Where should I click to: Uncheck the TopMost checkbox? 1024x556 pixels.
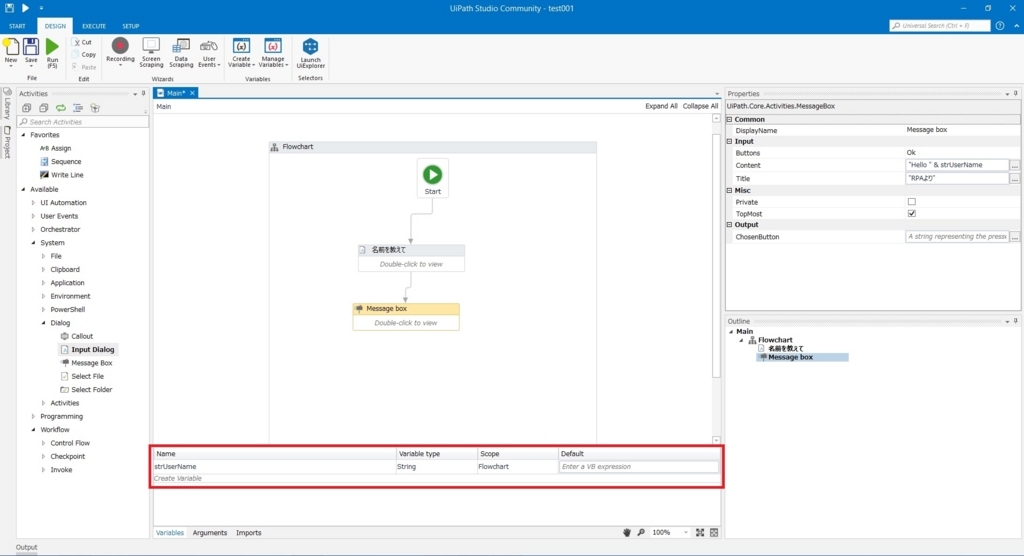pyautogui.click(x=912, y=214)
